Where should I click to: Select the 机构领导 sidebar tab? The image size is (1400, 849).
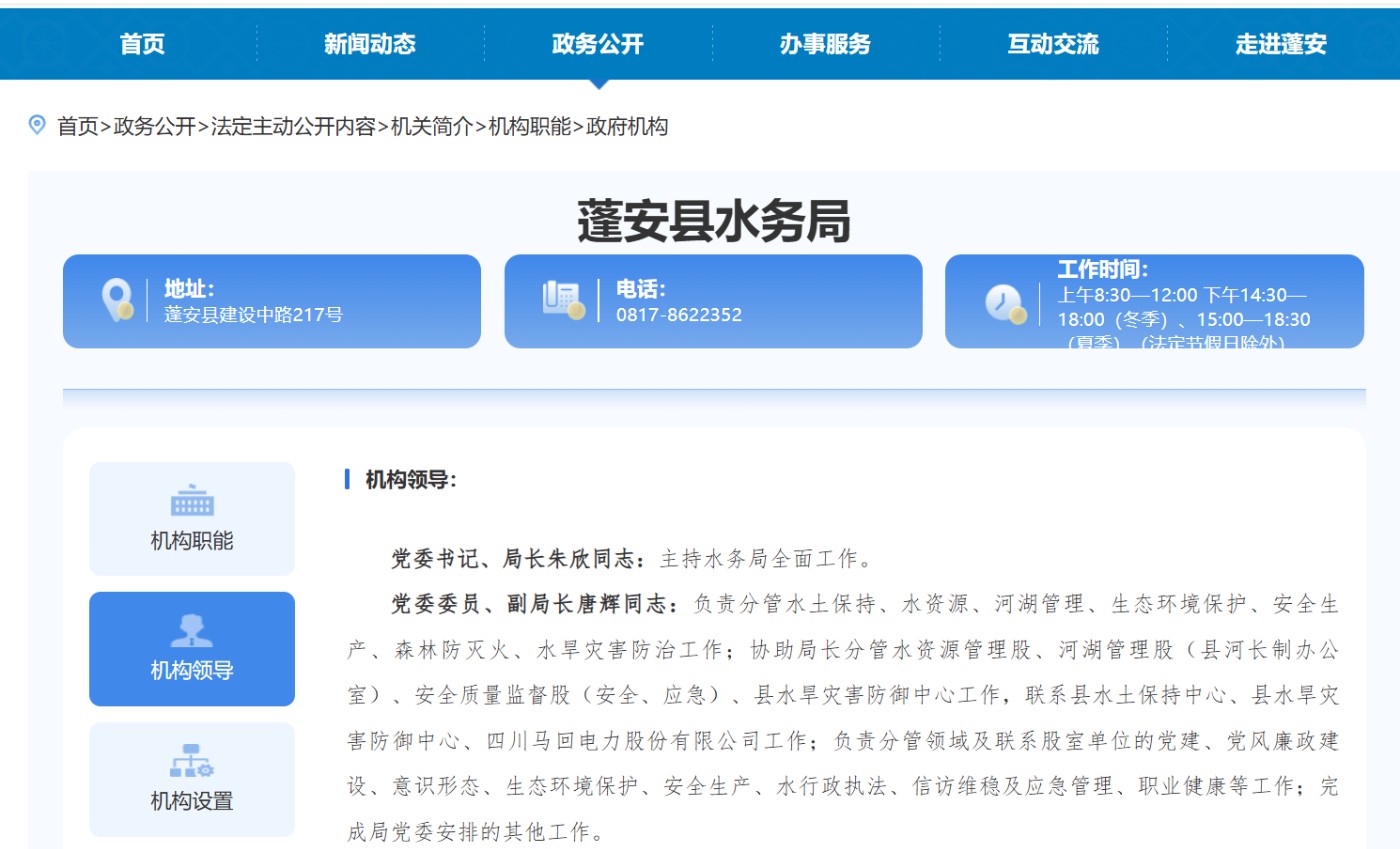click(192, 649)
